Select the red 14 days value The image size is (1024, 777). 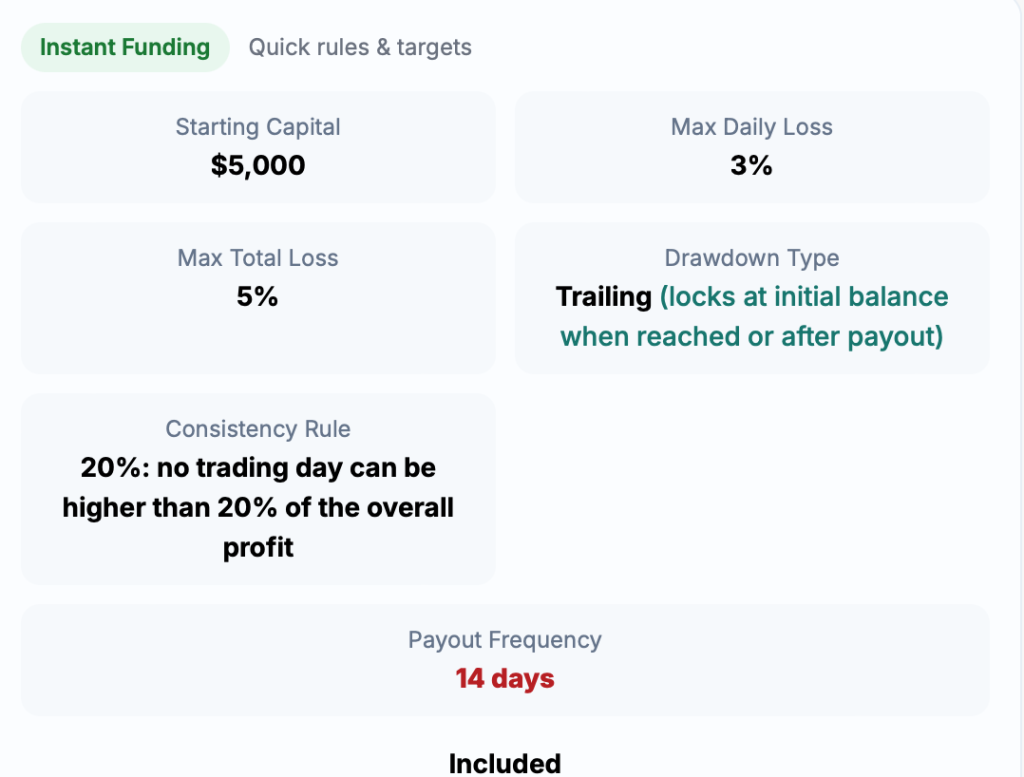pyautogui.click(x=504, y=679)
